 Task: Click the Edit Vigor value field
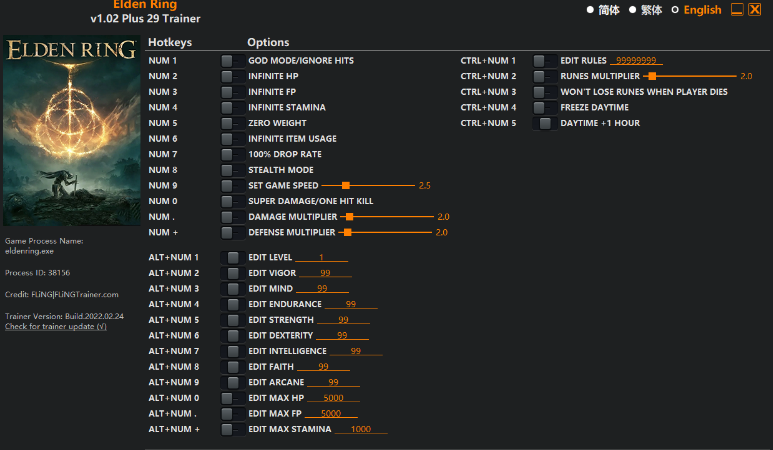325,273
